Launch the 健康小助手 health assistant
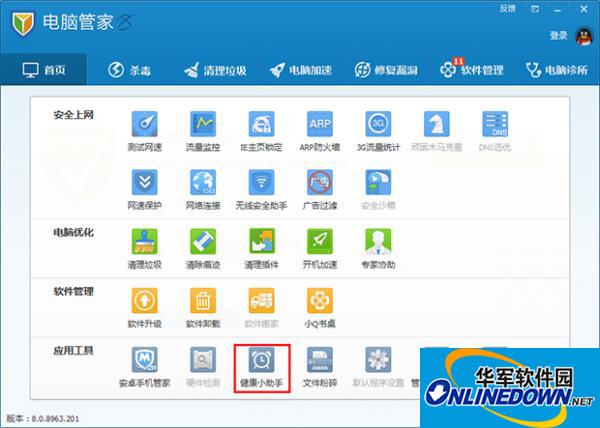 [262, 366]
